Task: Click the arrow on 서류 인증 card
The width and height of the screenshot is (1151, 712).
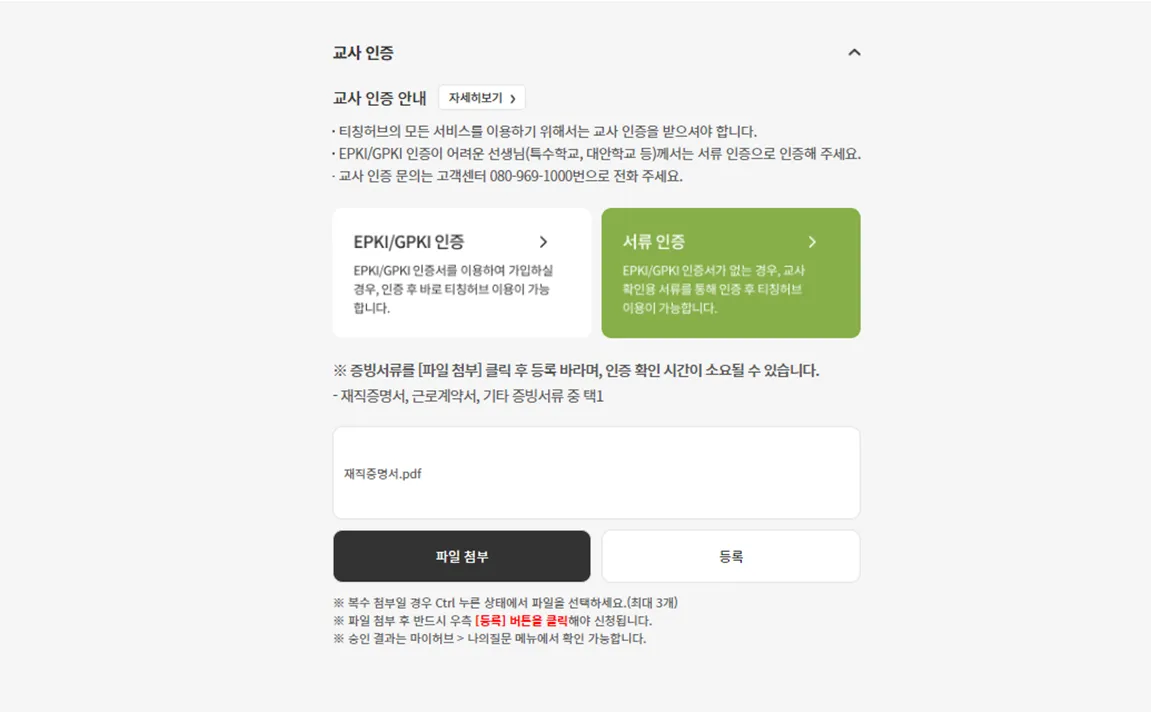Action: 812,241
